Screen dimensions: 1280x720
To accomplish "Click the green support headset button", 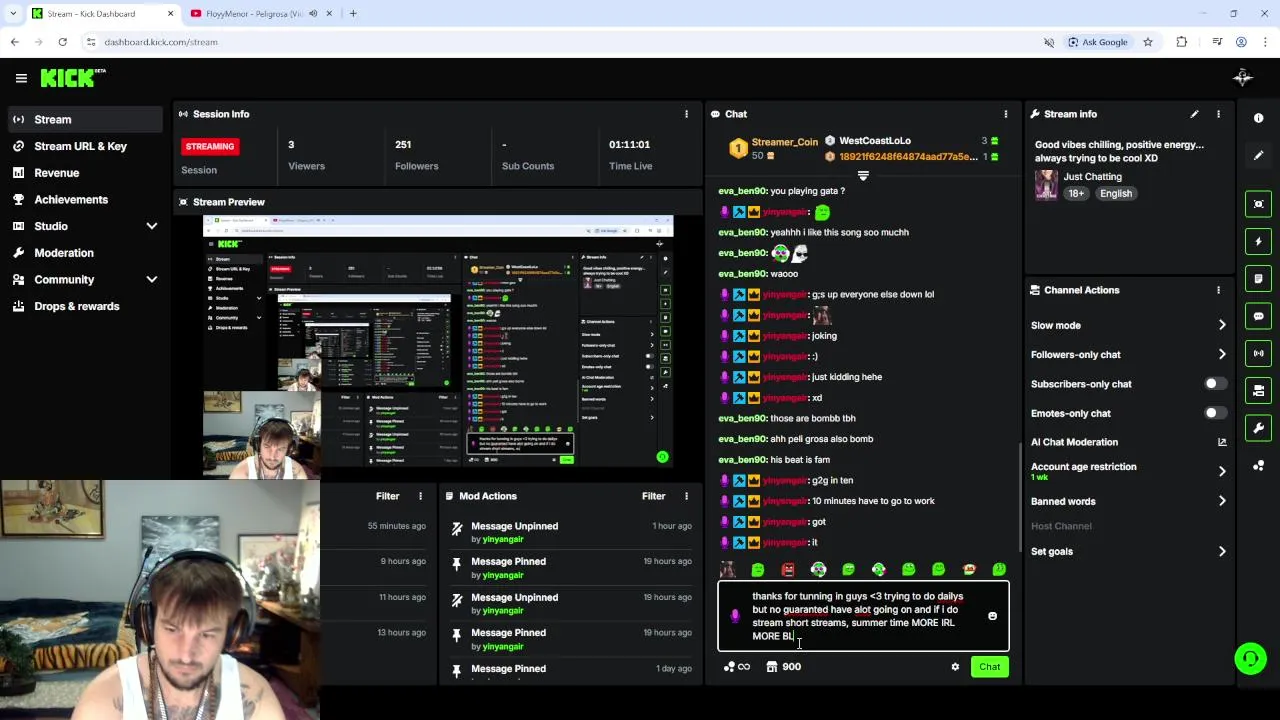I will 1250,658.
